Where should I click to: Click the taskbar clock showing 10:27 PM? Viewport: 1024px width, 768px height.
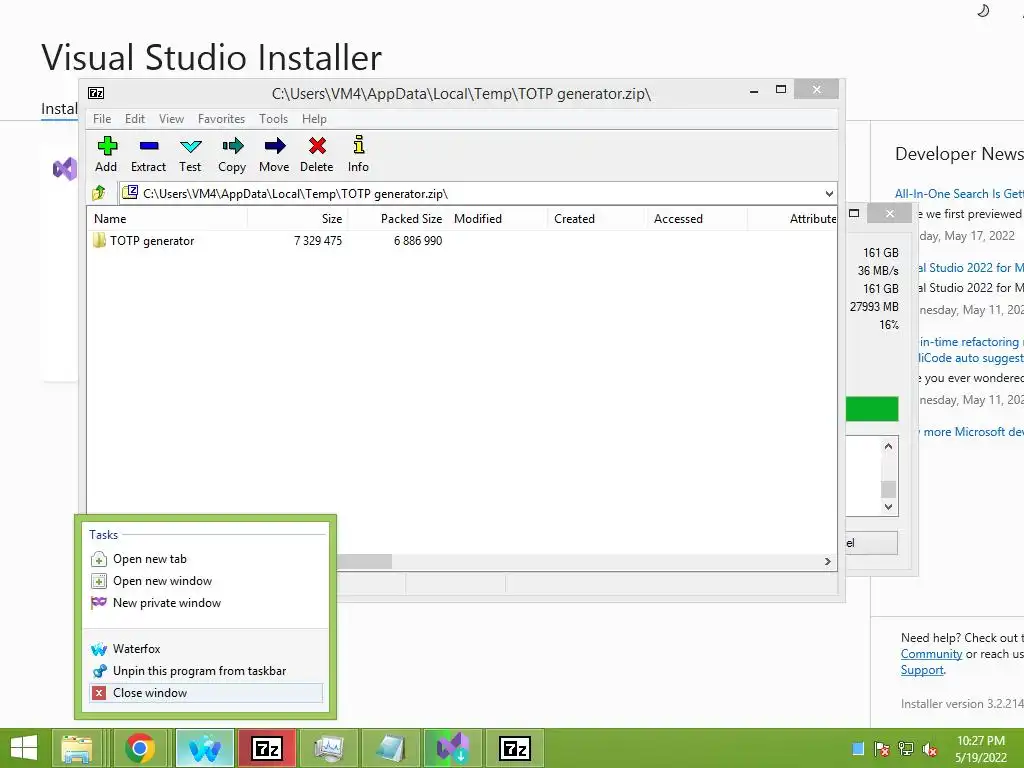pos(981,749)
